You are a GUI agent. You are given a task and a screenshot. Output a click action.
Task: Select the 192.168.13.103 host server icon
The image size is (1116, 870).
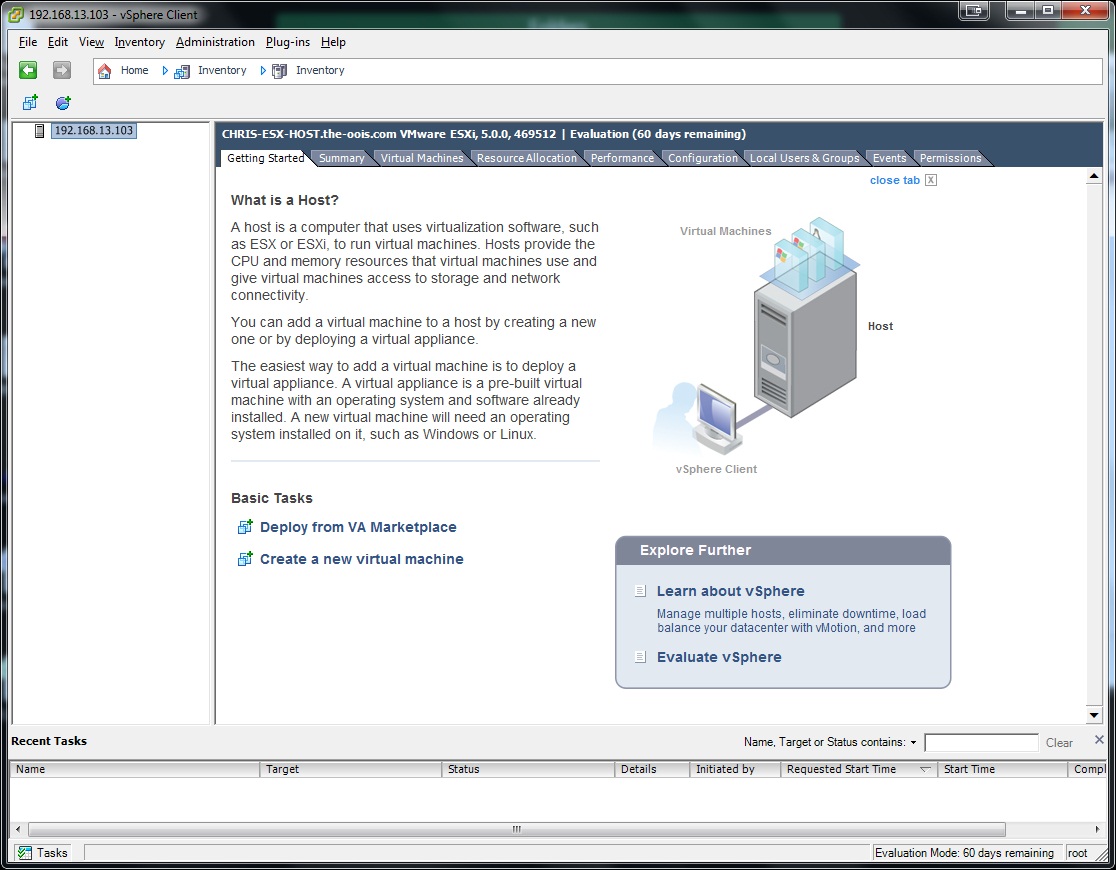click(40, 131)
